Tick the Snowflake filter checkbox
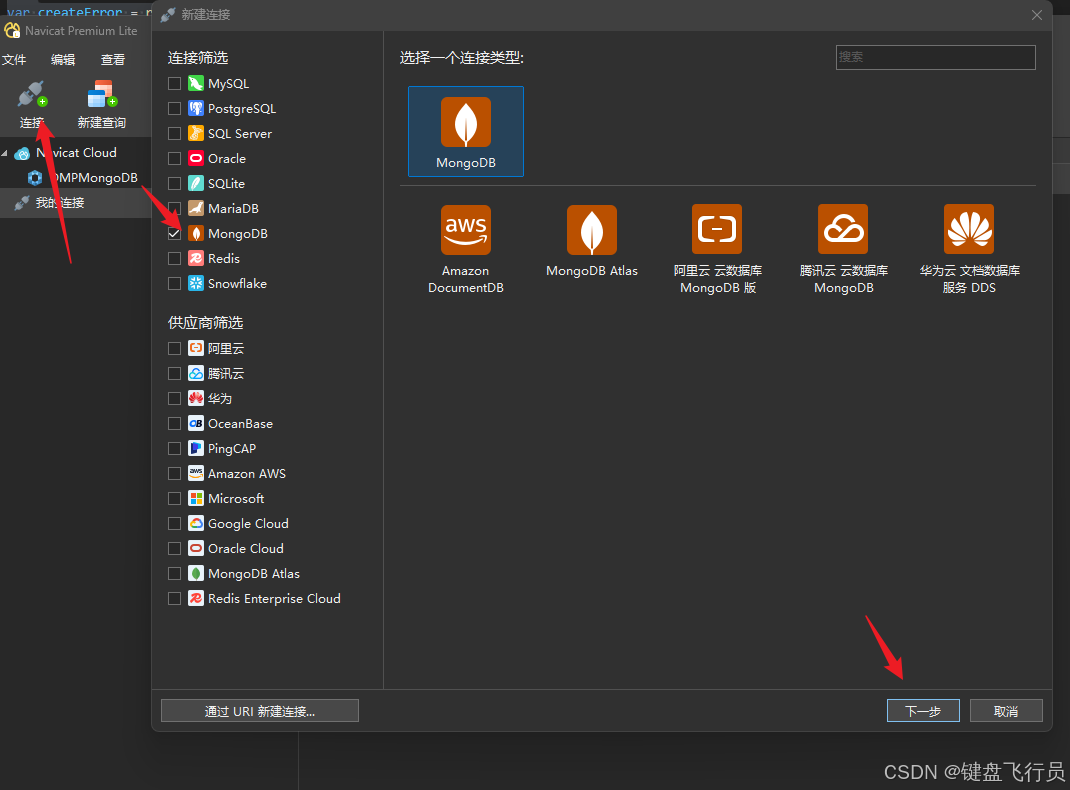This screenshot has height=790, width=1070. pyautogui.click(x=175, y=283)
